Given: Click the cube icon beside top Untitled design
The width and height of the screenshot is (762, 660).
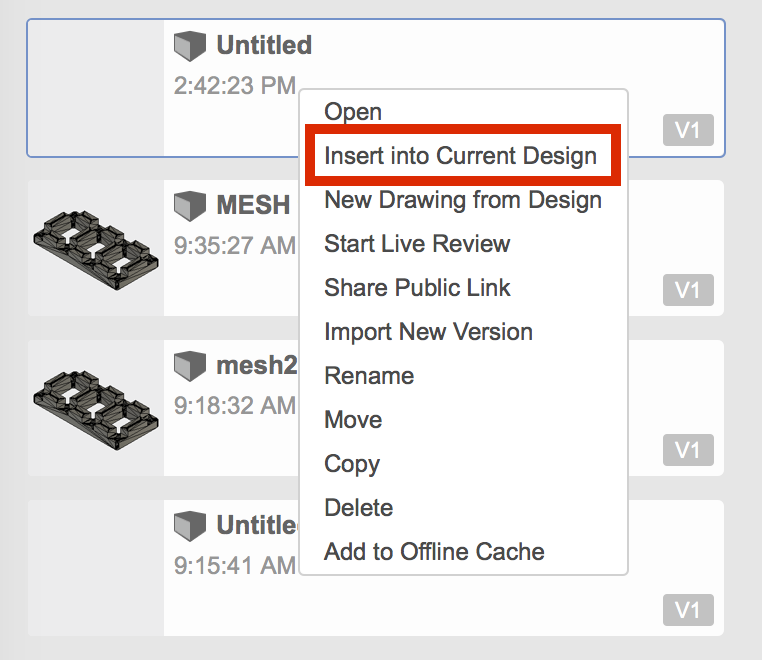Looking at the screenshot, I should (189, 46).
